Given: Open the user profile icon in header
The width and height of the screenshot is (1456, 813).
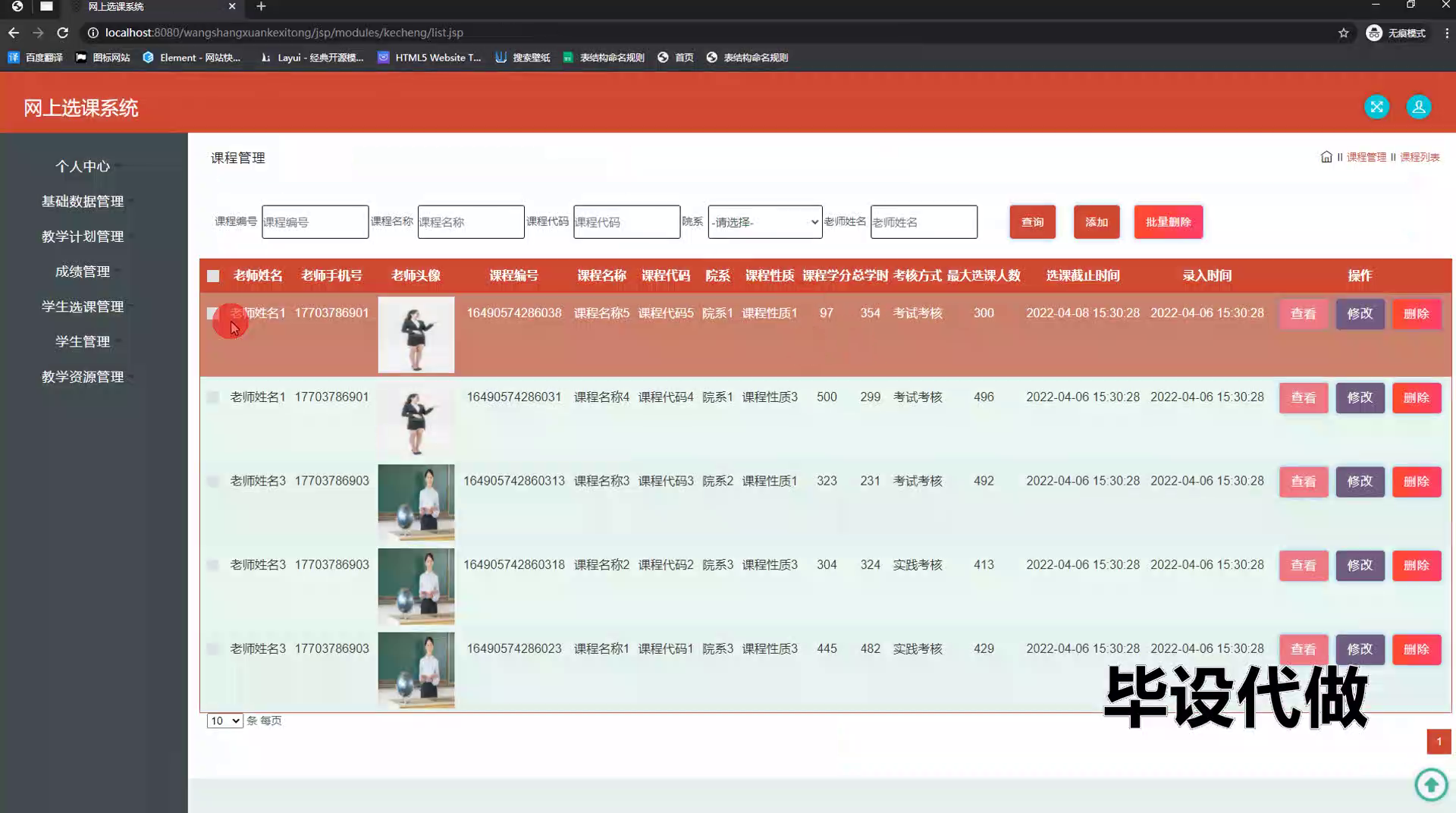Looking at the screenshot, I should (1418, 107).
